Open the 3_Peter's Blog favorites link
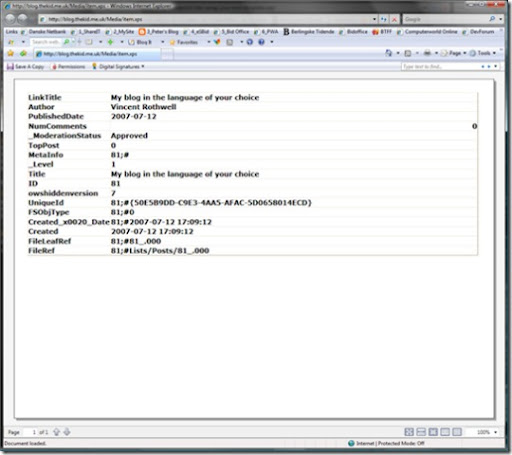This screenshot has height=455, width=512. (159, 32)
